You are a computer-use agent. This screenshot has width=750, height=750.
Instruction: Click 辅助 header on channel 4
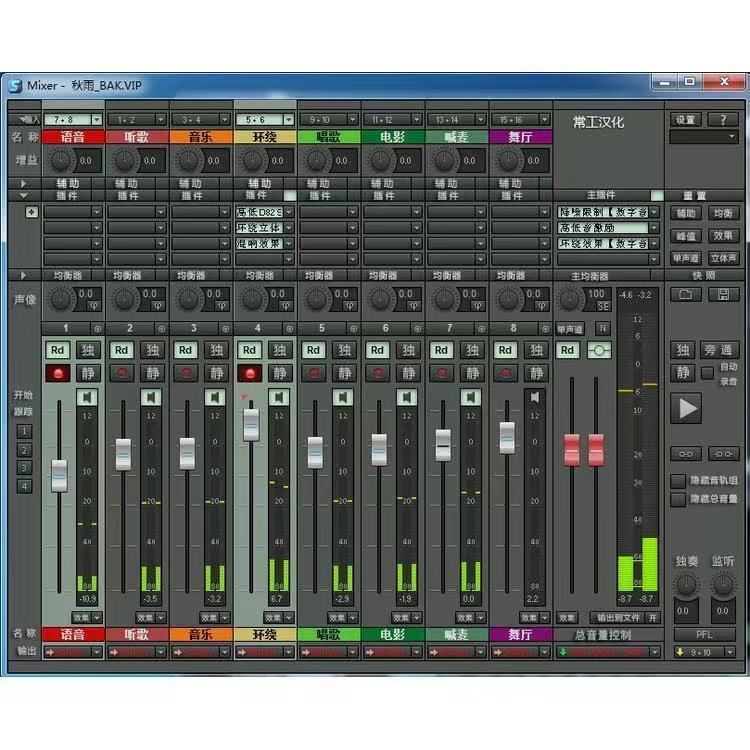point(260,183)
